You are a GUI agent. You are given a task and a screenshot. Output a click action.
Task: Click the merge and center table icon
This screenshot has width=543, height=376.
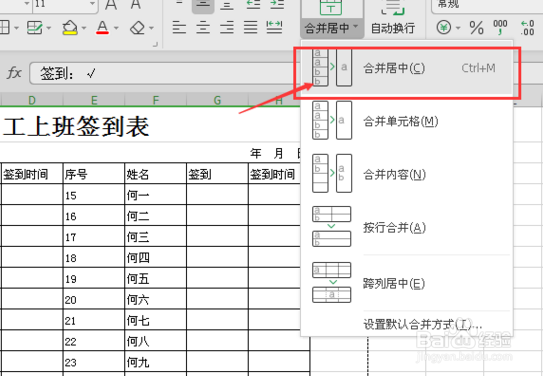tap(331, 7)
